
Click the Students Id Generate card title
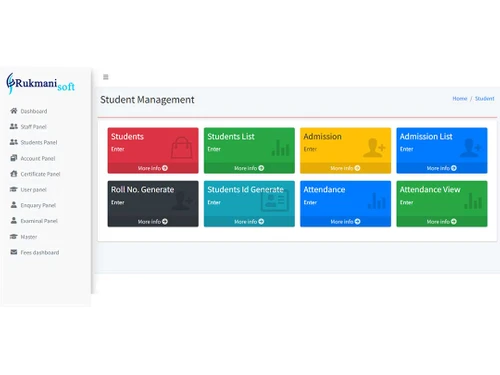coord(245,190)
